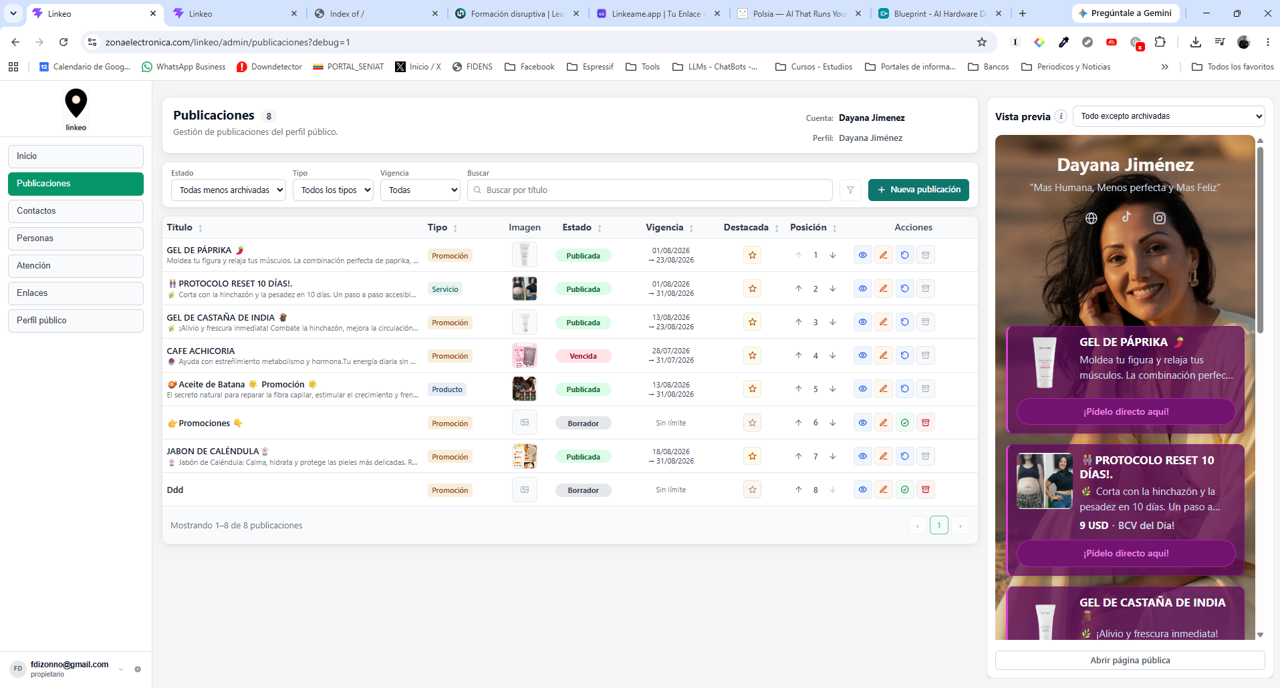Open Chrome downloads icon

pos(1195,42)
